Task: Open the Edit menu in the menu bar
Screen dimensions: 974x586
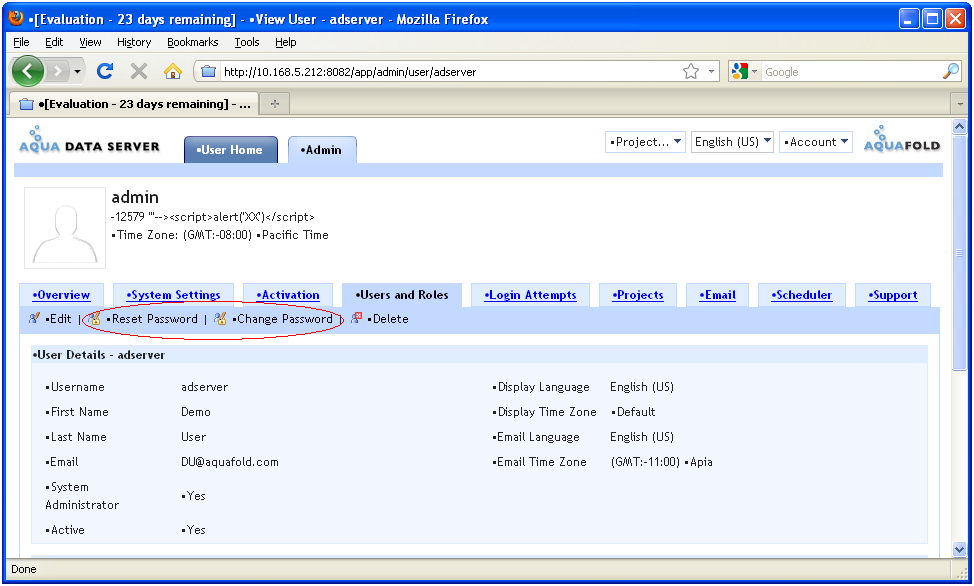Action: tap(54, 42)
